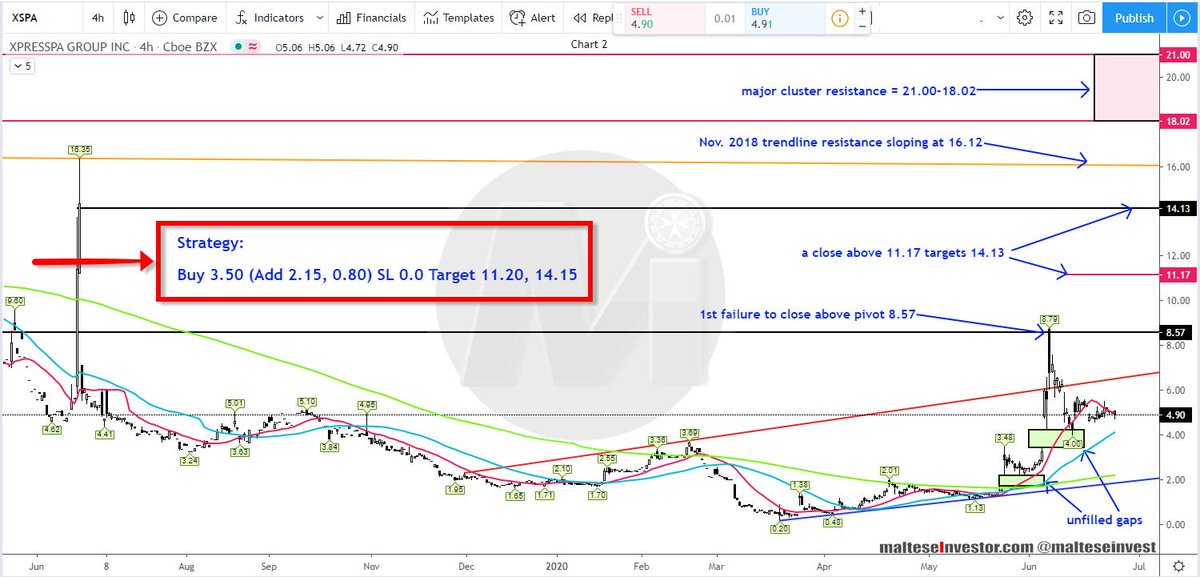1200x577 pixels.
Task: Start bar Replay with rewind icon
Action: (x=578, y=18)
